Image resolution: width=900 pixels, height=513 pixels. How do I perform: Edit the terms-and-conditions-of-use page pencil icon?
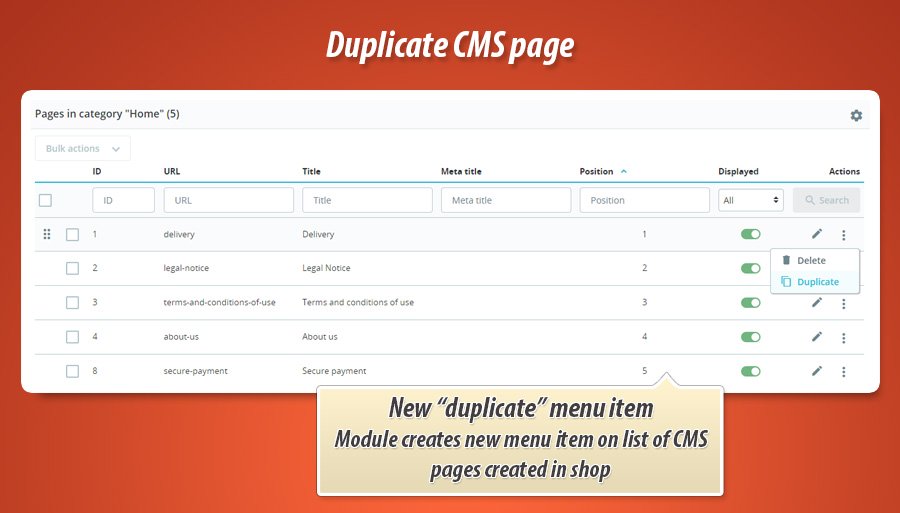coord(817,302)
